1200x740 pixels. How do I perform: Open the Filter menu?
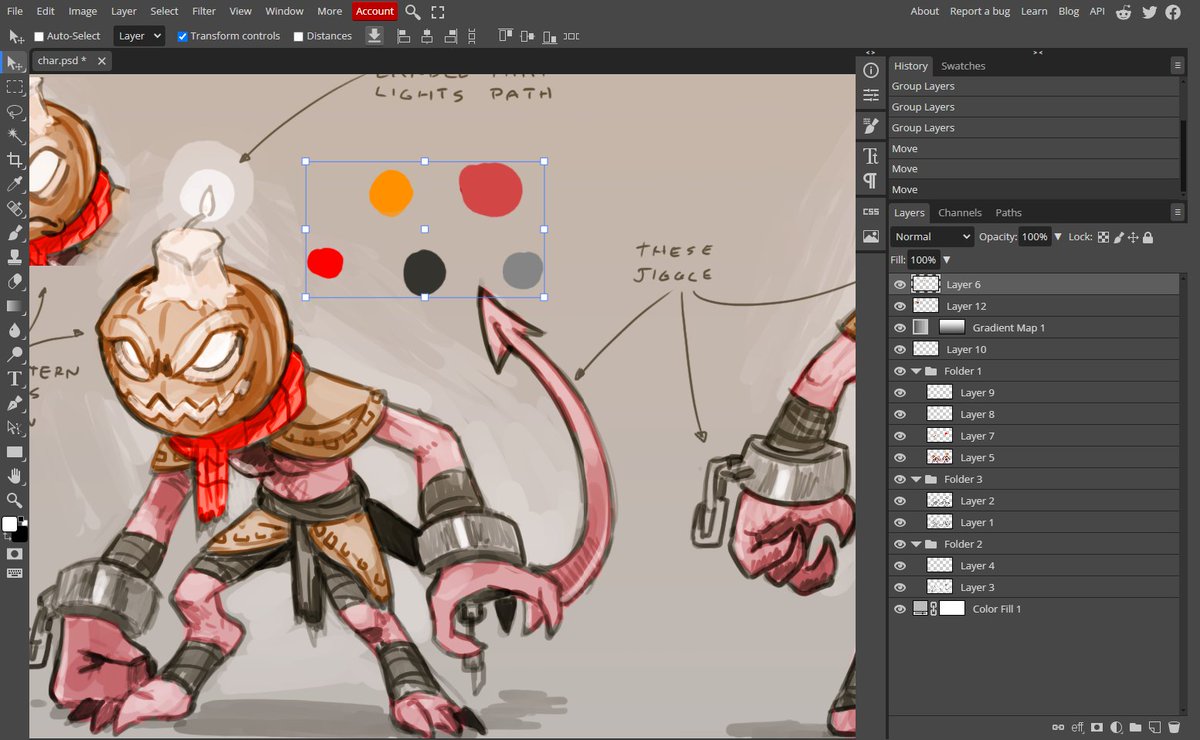click(x=204, y=11)
